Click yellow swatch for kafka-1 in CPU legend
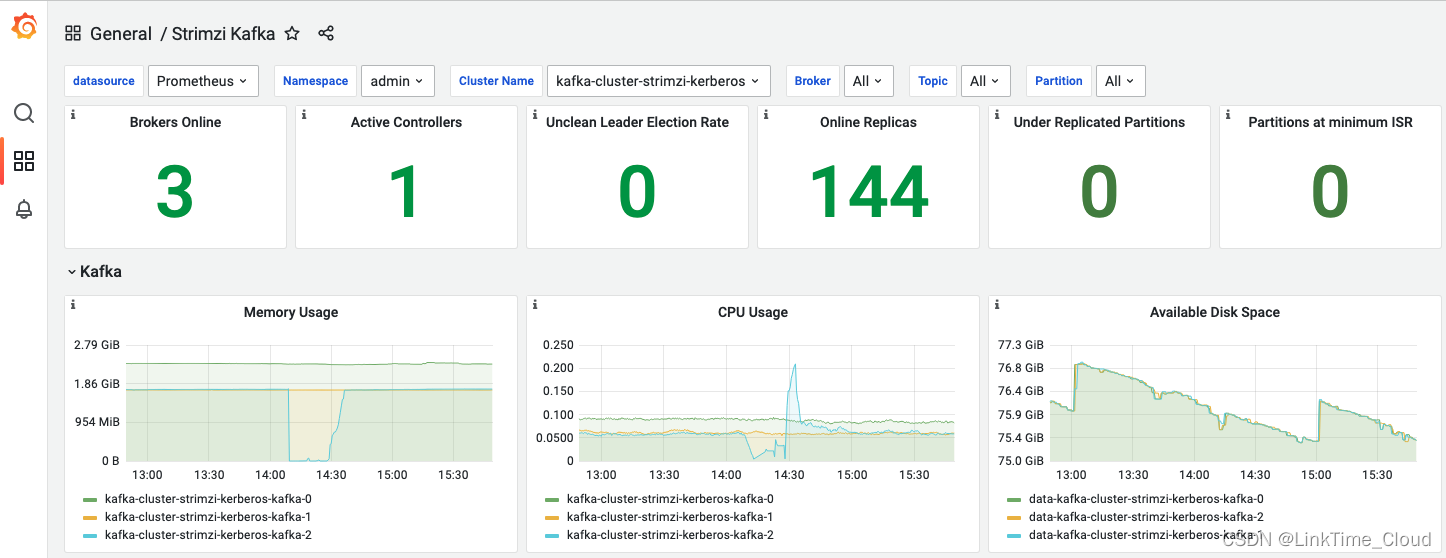Viewport: 1446px width, 558px height. pos(552,518)
